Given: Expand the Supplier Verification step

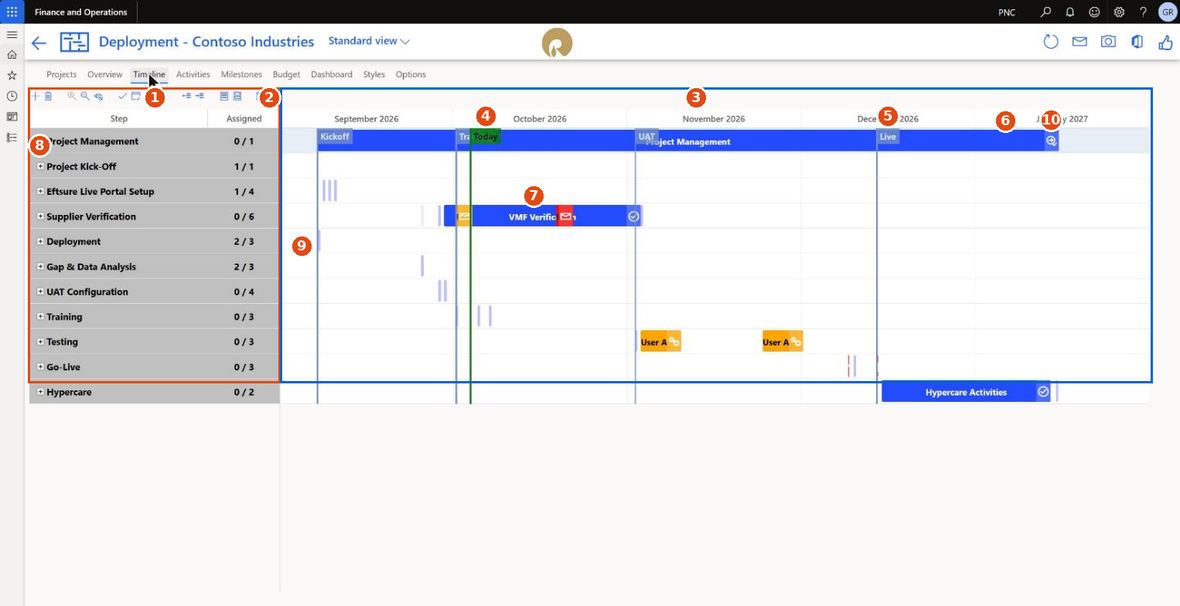Looking at the screenshot, I should click(x=41, y=216).
